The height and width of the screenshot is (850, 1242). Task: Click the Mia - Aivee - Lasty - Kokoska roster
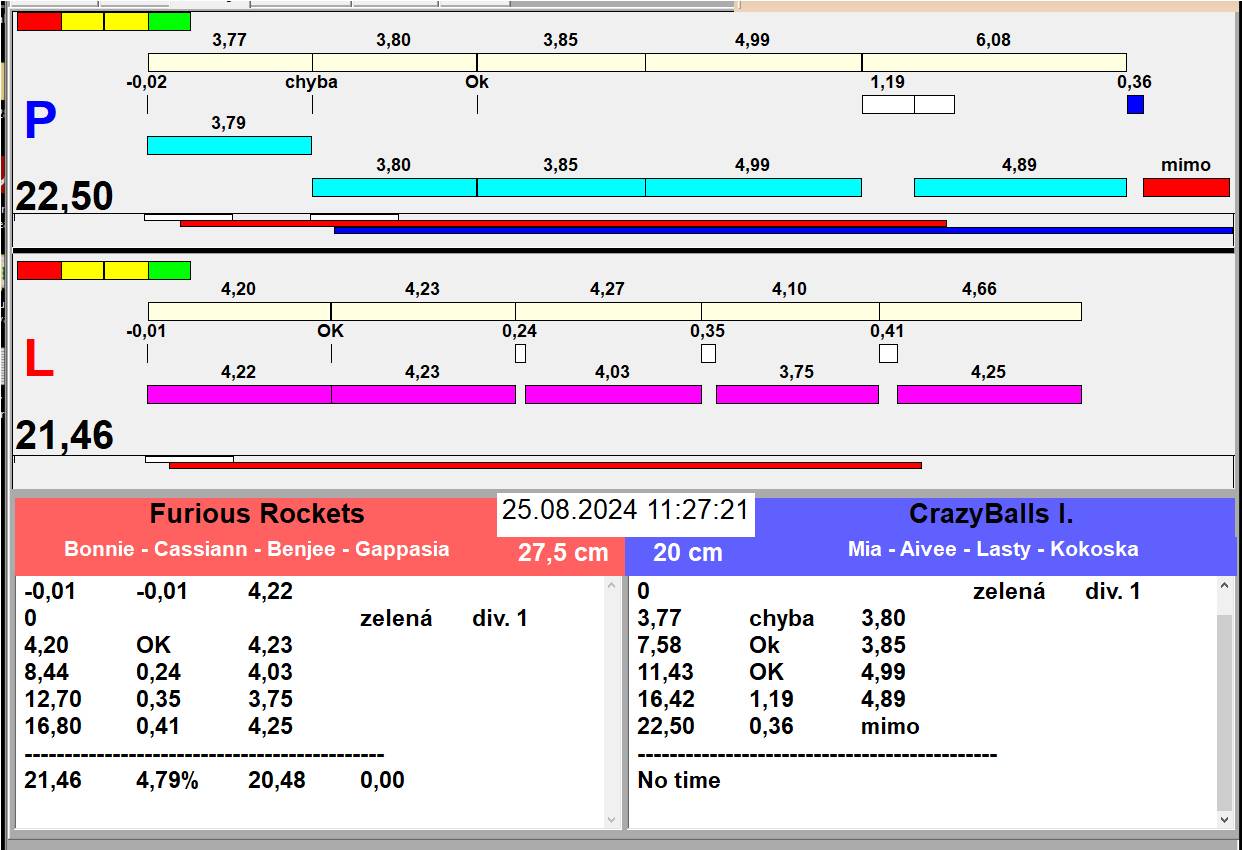coord(993,549)
